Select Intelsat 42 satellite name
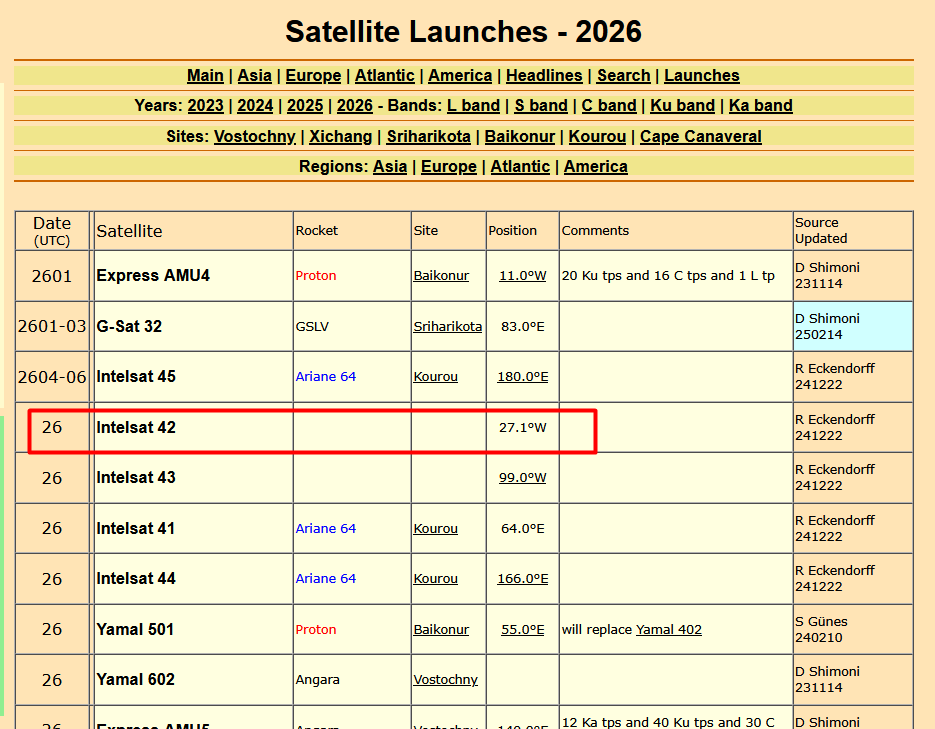 pyautogui.click(x=136, y=427)
